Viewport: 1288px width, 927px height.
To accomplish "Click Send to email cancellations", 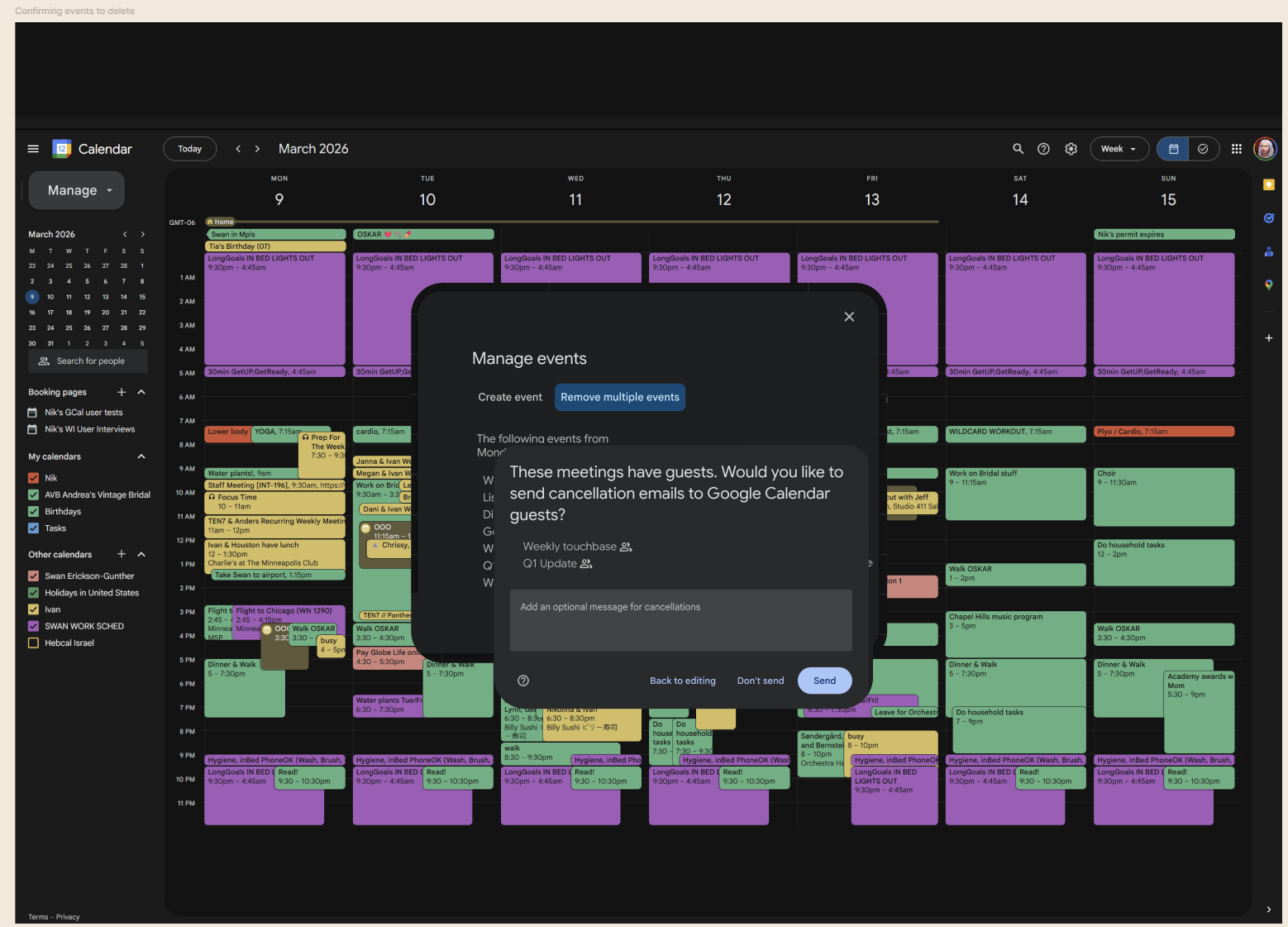I will point(825,681).
